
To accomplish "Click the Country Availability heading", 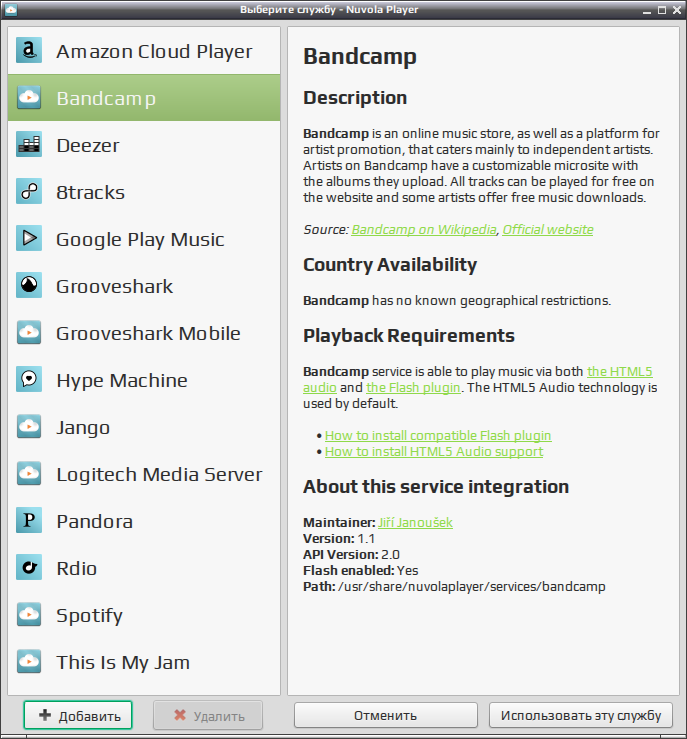I will coord(390,264).
